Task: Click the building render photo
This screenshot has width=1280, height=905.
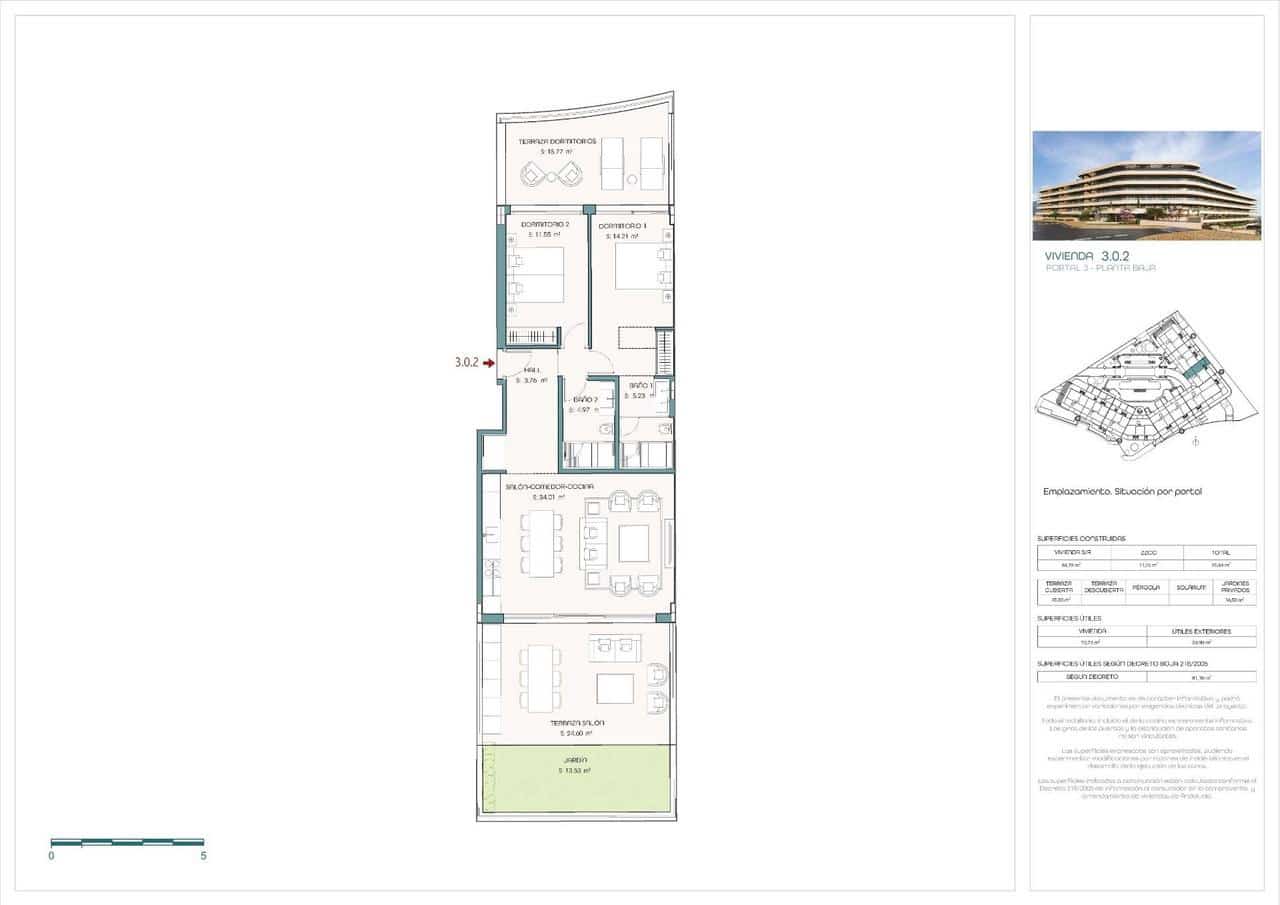Action: [1147, 185]
